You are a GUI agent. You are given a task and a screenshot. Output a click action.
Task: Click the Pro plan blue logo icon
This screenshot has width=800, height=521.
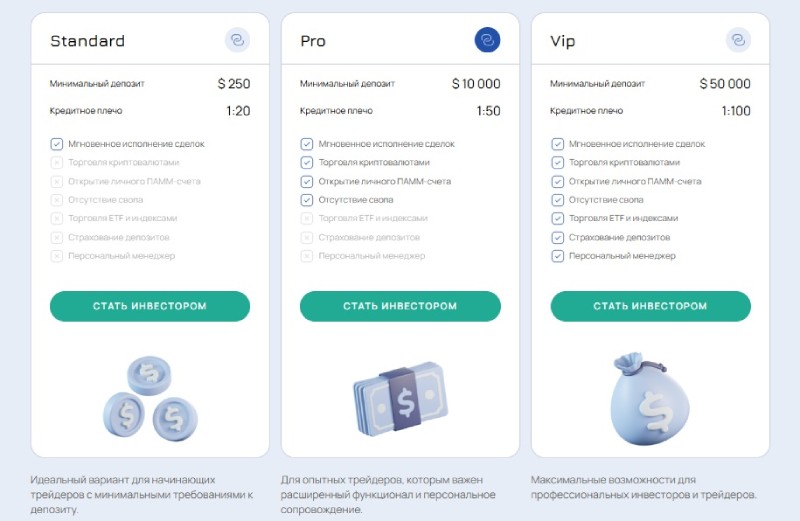tap(487, 40)
